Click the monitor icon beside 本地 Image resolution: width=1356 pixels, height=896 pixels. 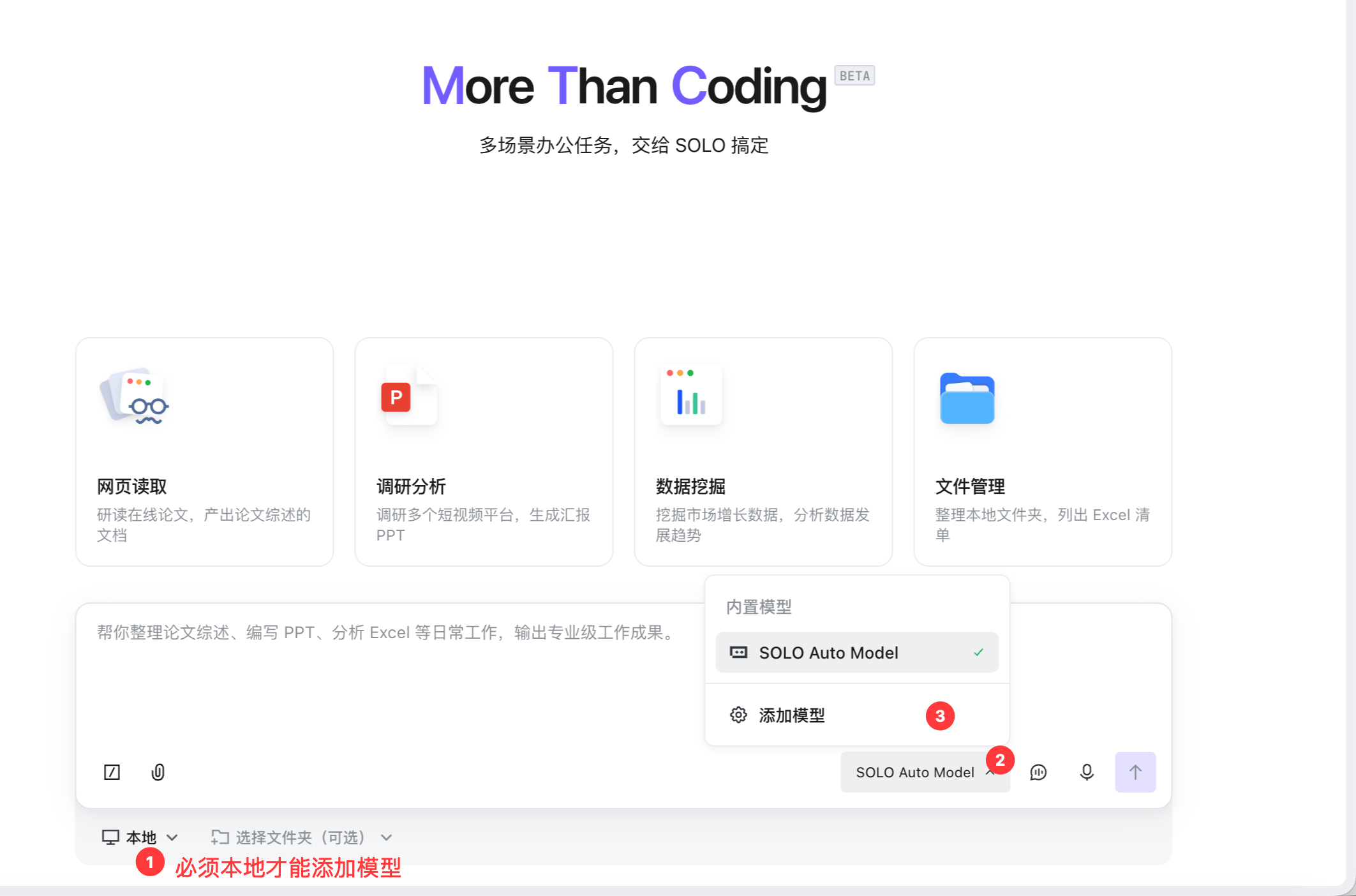tap(110, 837)
